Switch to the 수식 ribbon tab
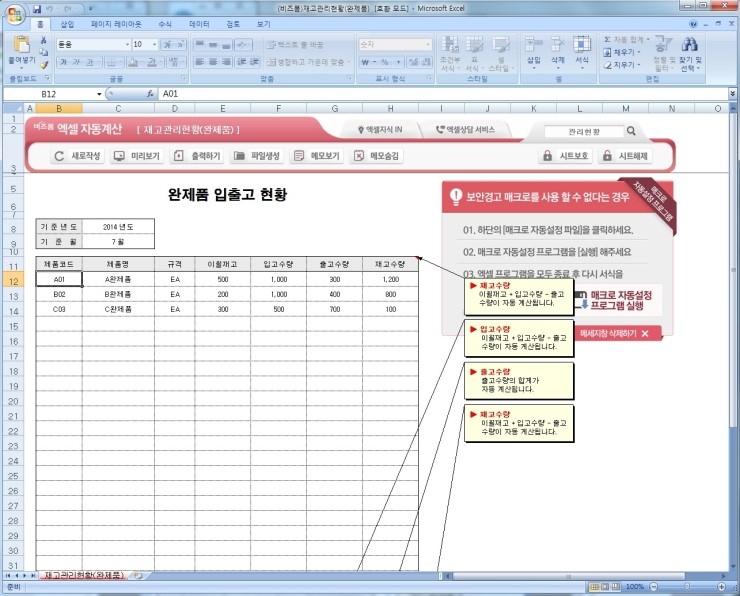The image size is (740, 596). click(x=164, y=23)
